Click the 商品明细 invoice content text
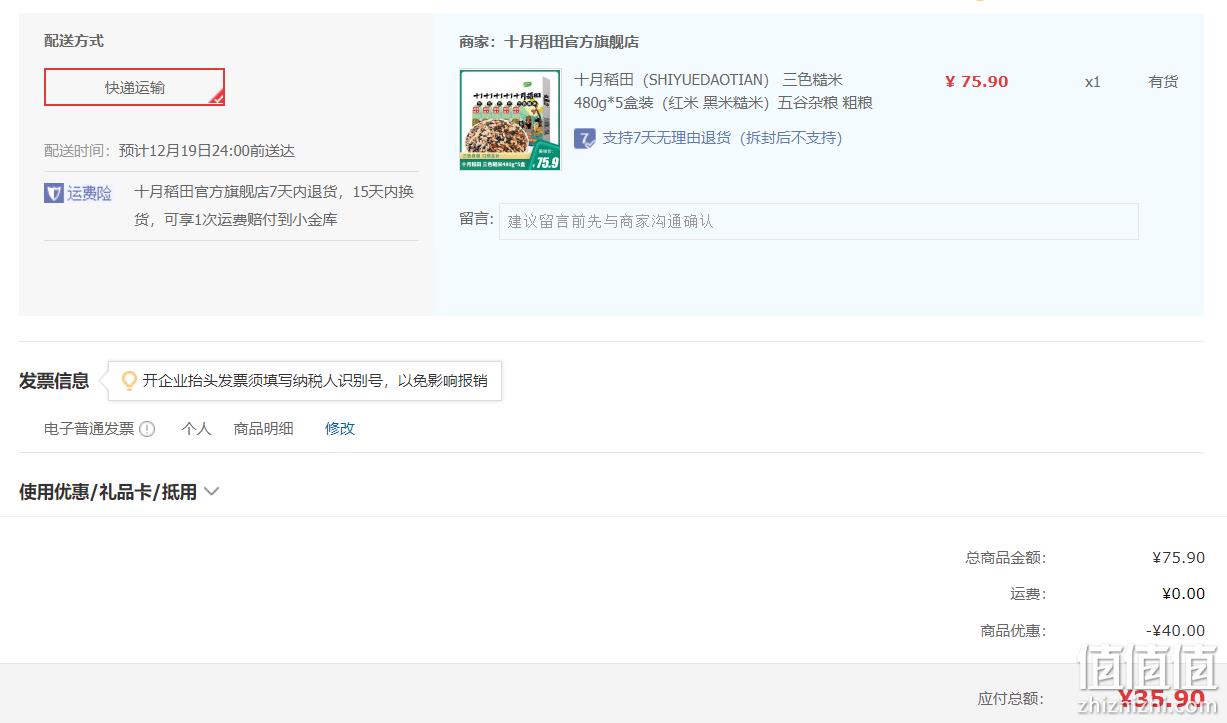Screen dimensions: 1227x723 [x=264, y=428]
